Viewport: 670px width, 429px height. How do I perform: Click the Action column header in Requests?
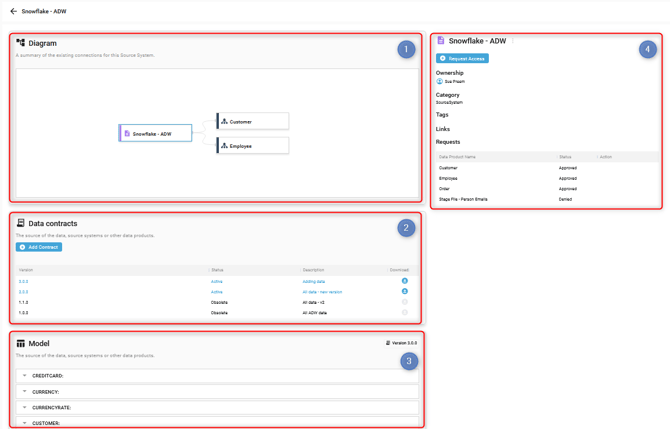click(x=605, y=157)
